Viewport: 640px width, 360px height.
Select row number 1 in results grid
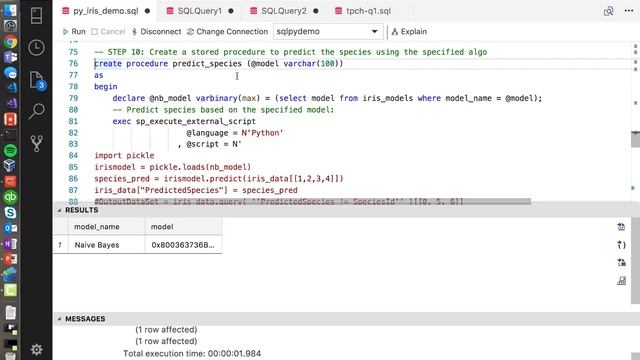[x=60, y=245]
